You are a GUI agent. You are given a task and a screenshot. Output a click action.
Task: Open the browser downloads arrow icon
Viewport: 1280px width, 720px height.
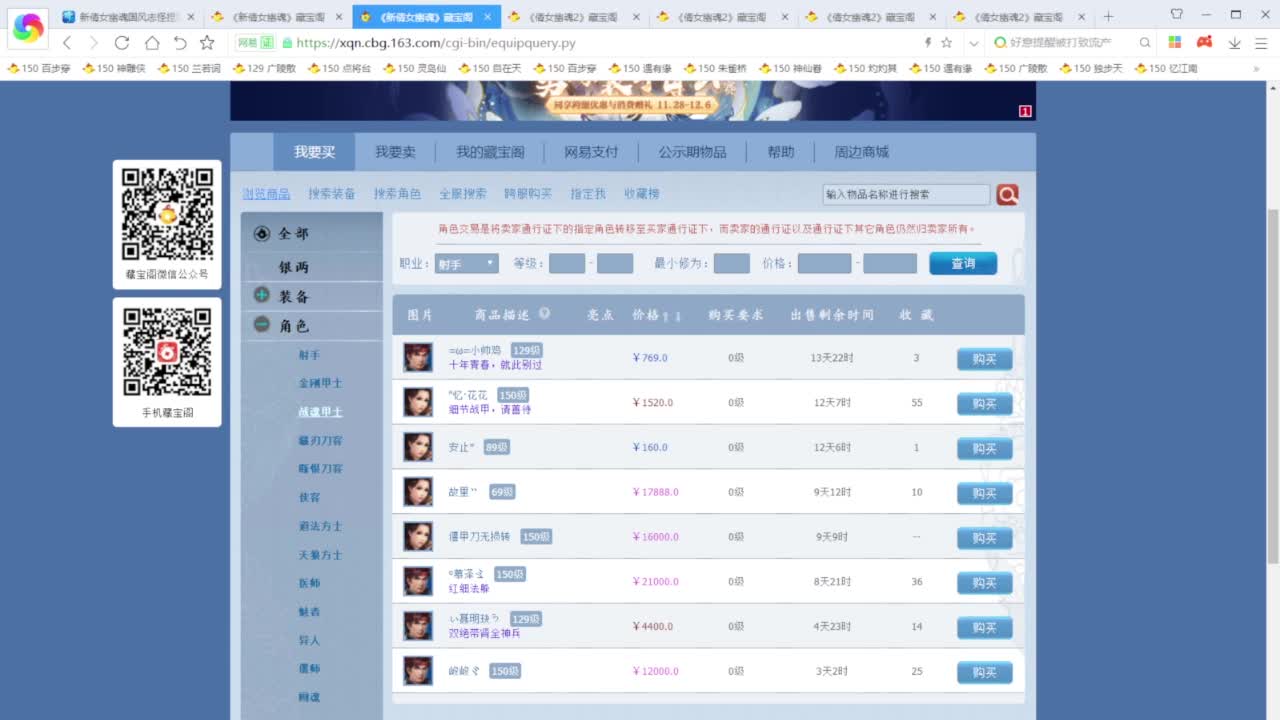click(1234, 43)
